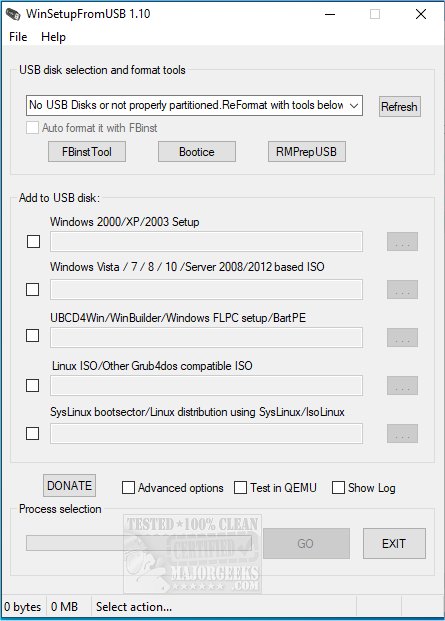Click browse button for Windows 2000/XP/2003 Setup

402,242
